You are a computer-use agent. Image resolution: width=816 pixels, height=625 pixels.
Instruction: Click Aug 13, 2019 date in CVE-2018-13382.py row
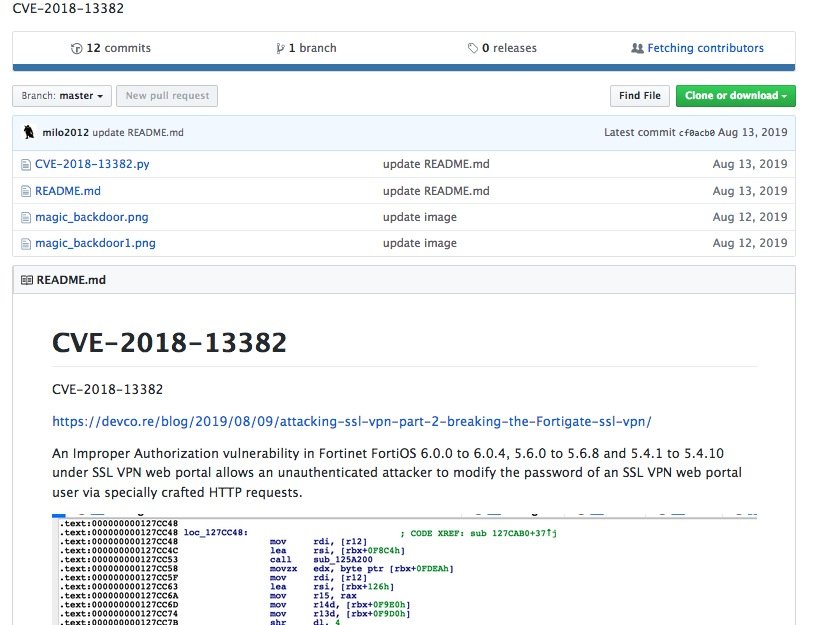point(750,164)
